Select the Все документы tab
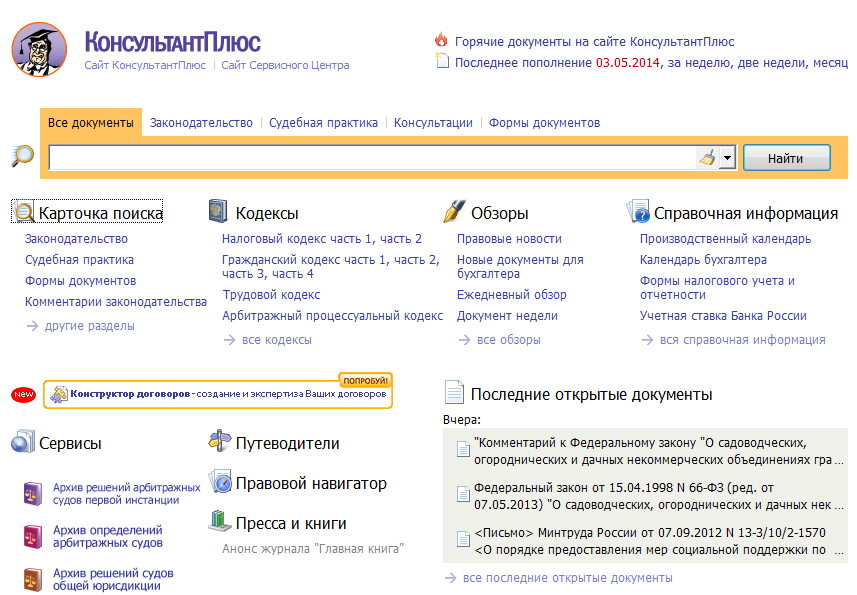 pyautogui.click(x=91, y=122)
